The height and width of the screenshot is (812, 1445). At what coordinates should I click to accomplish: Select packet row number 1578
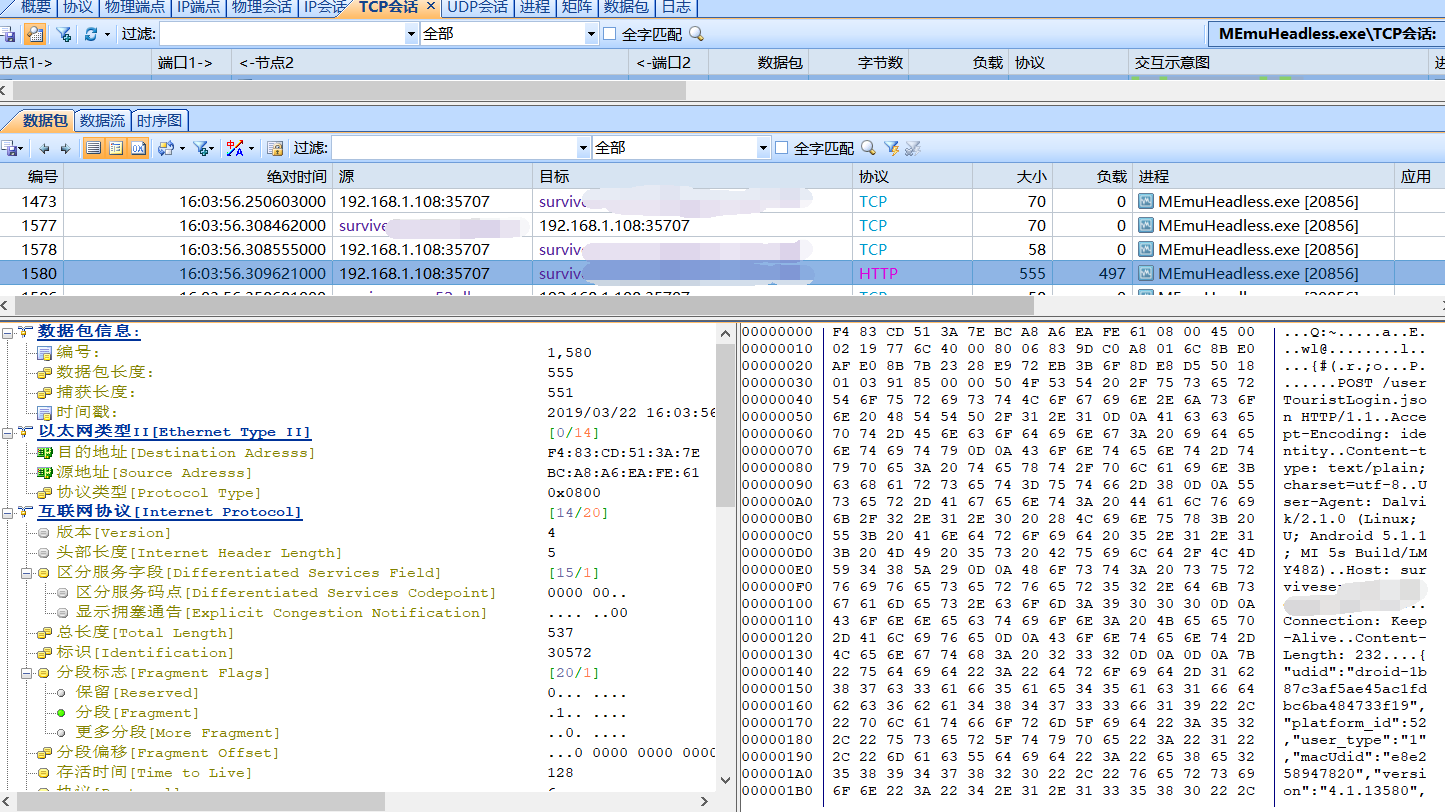(722, 249)
